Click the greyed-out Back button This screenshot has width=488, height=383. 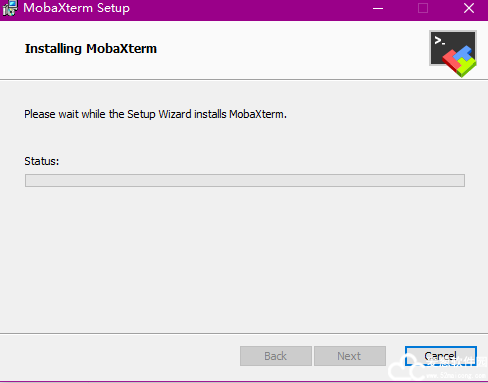pyautogui.click(x=276, y=356)
